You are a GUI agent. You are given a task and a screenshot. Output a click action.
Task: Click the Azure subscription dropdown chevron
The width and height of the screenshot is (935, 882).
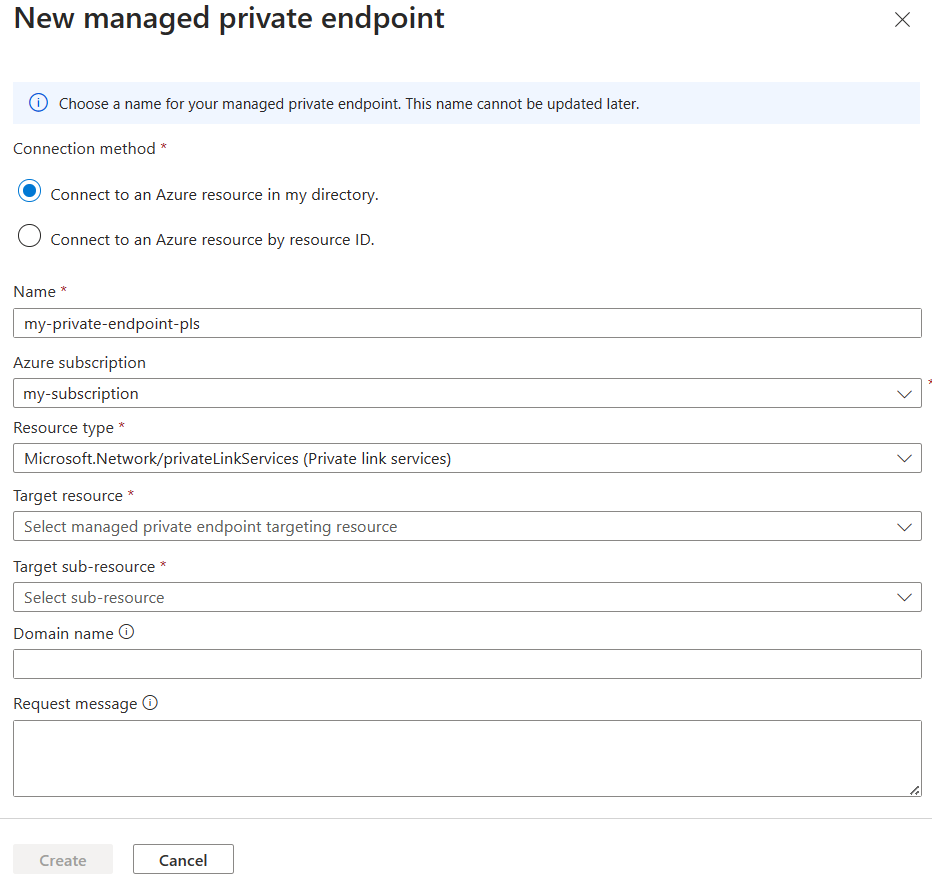click(x=904, y=394)
